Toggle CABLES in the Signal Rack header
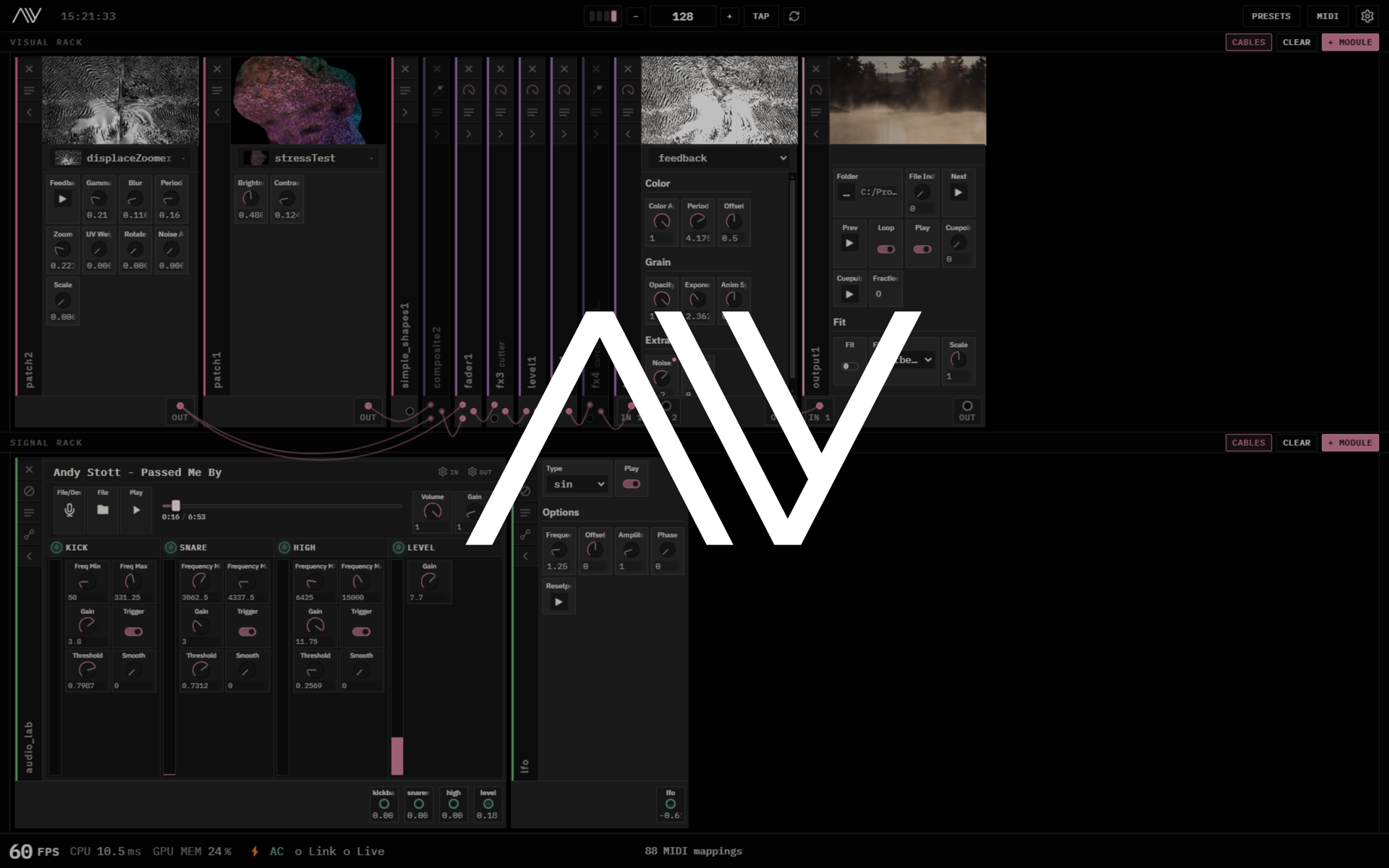This screenshot has height=868, width=1389. click(x=1249, y=443)
